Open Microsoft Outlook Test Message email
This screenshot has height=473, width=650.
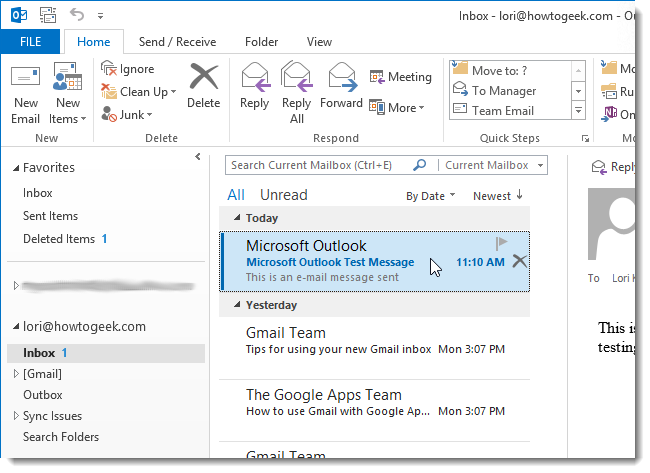click(x=374, y=262)
